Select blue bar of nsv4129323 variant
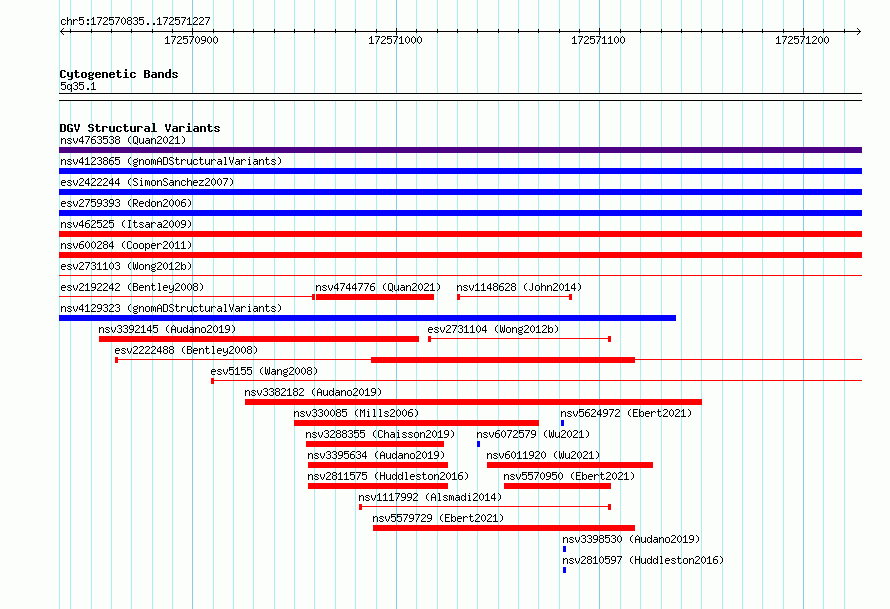Viewport: 890px width, 609px height. [x=367, y=318]
